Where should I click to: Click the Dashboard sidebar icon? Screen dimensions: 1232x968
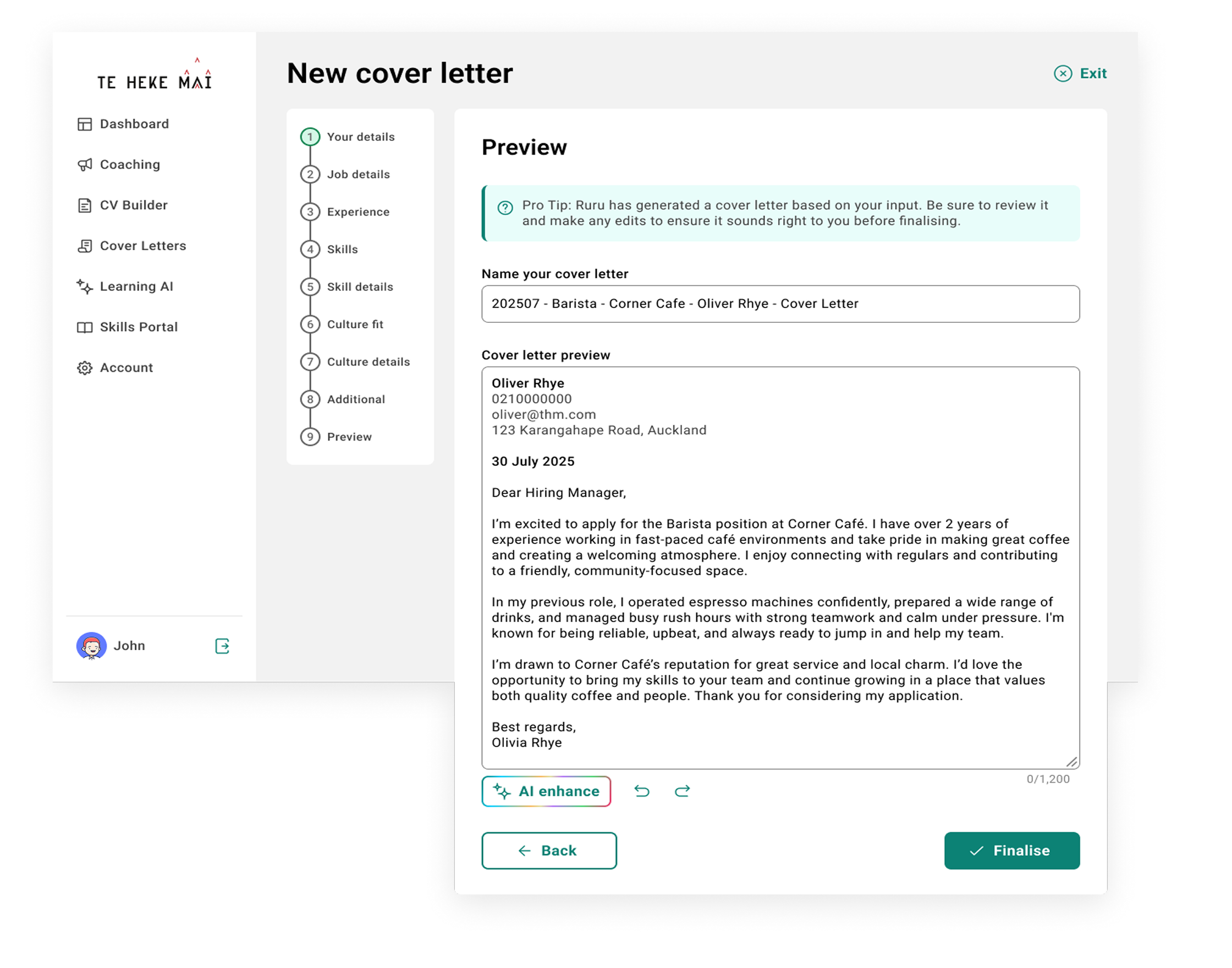pos(85,124)
